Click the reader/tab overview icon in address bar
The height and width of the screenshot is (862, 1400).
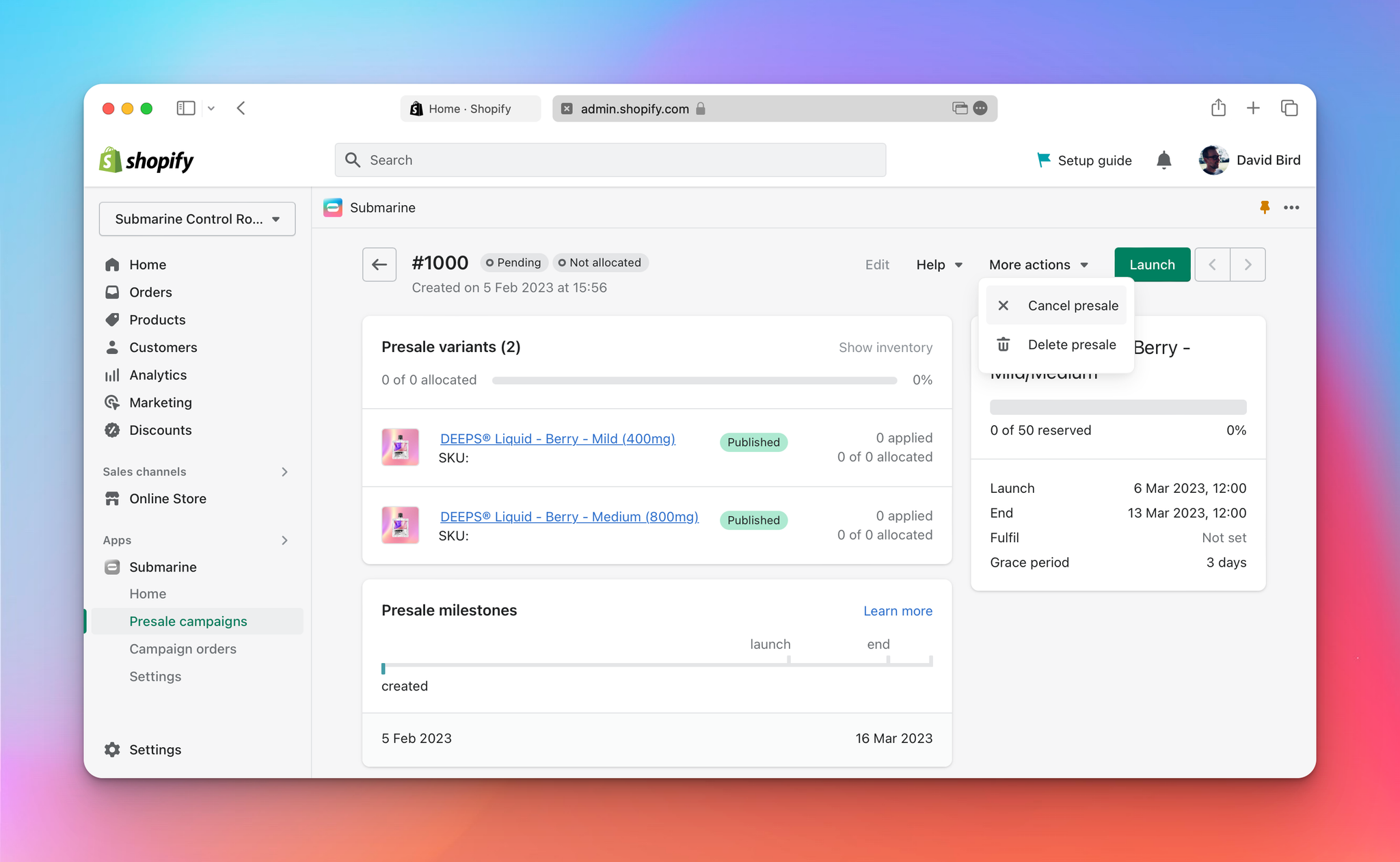tap(960, 108)
